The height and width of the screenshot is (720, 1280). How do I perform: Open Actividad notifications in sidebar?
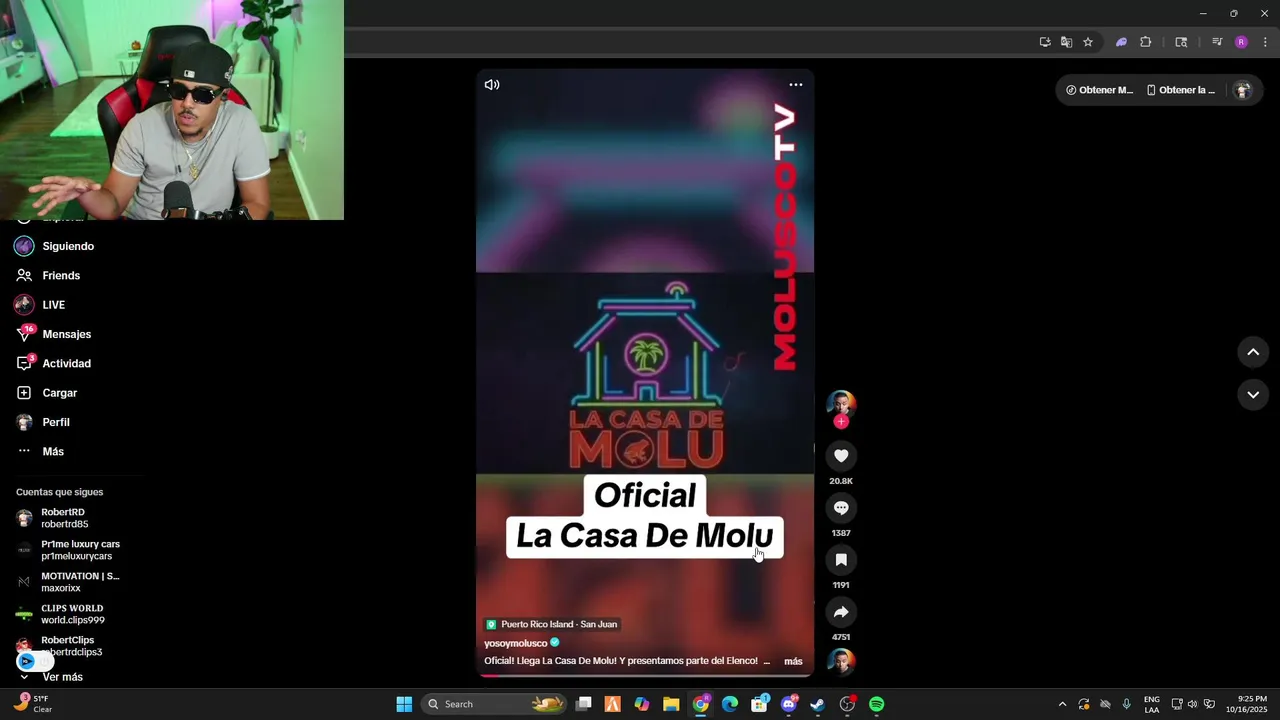(66, 364)
